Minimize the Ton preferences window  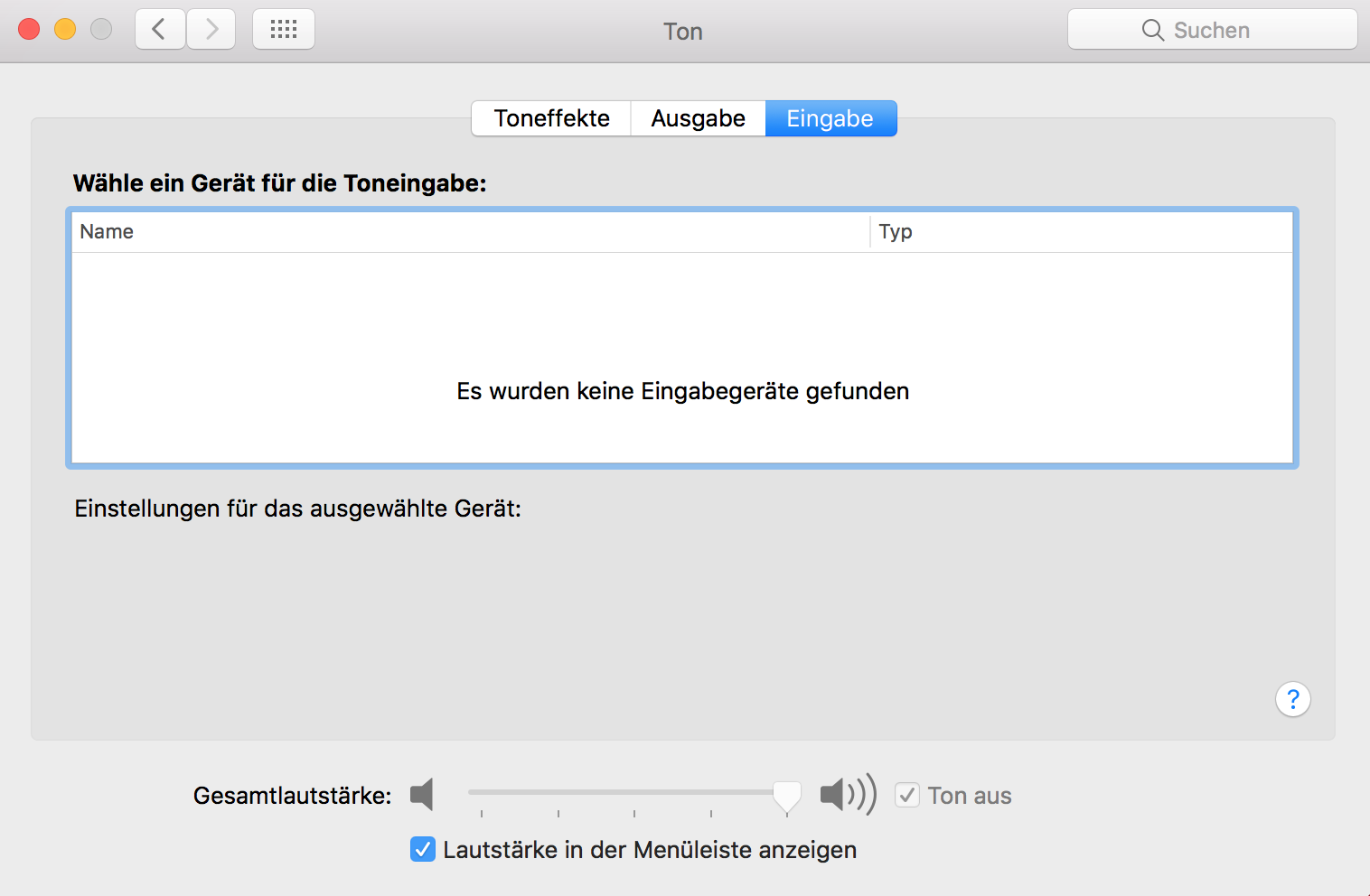pyautogui.click(x=65, y=30)
